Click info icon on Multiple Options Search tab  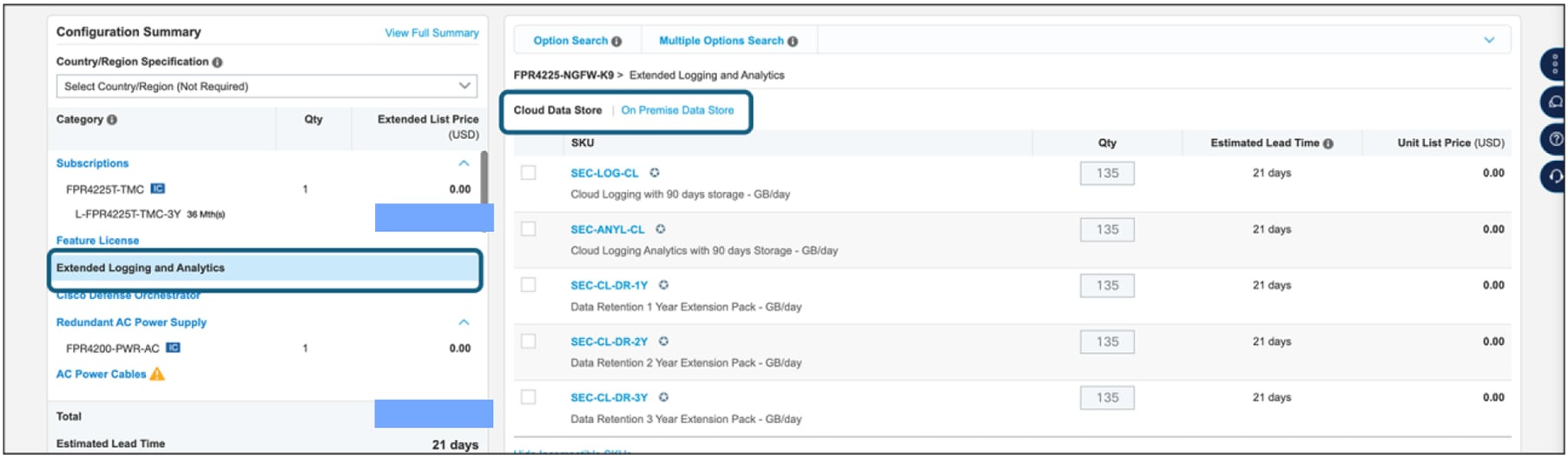pos(793,41)
